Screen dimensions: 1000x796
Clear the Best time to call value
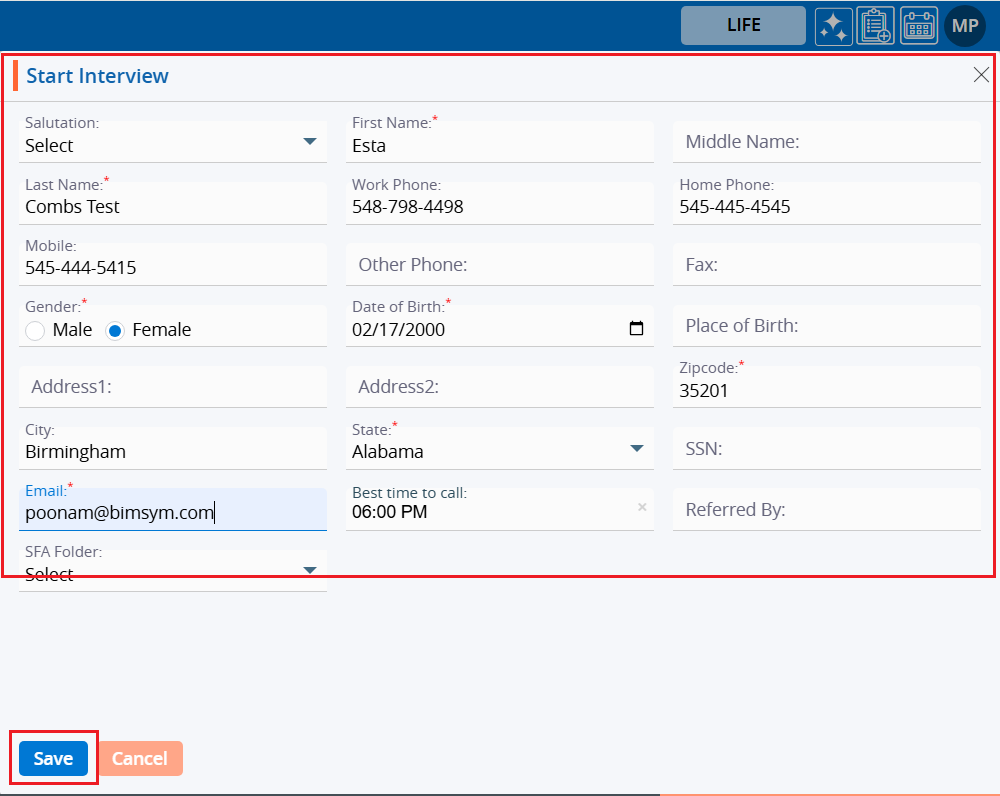(x=642, y=508)
